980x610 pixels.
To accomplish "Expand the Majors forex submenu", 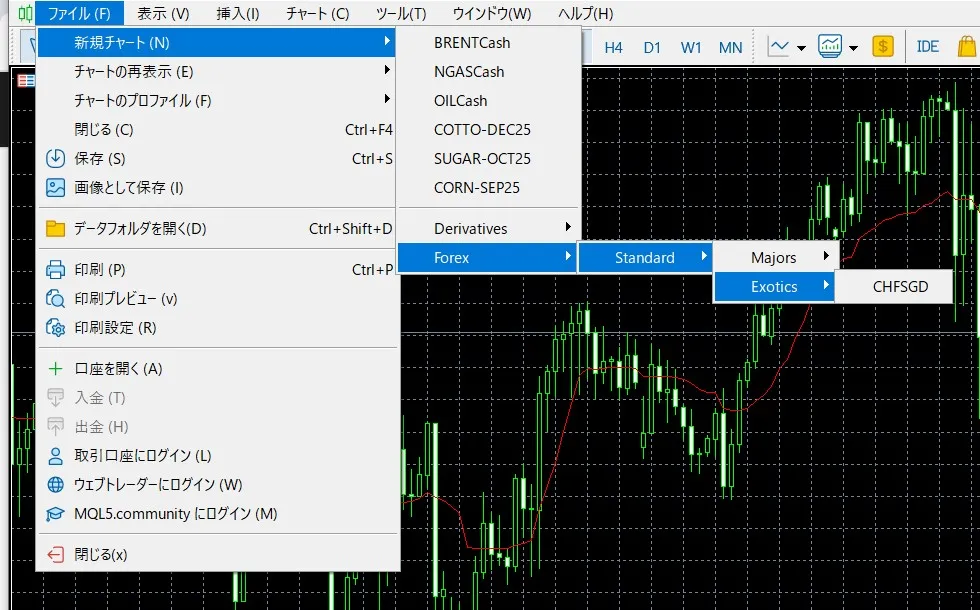I will pos(775,258).
